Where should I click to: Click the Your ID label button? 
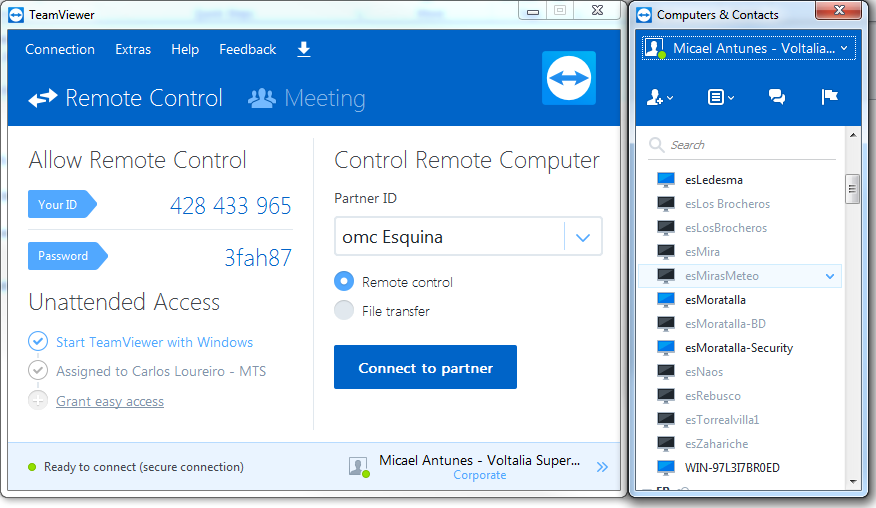tap(62, 205)
